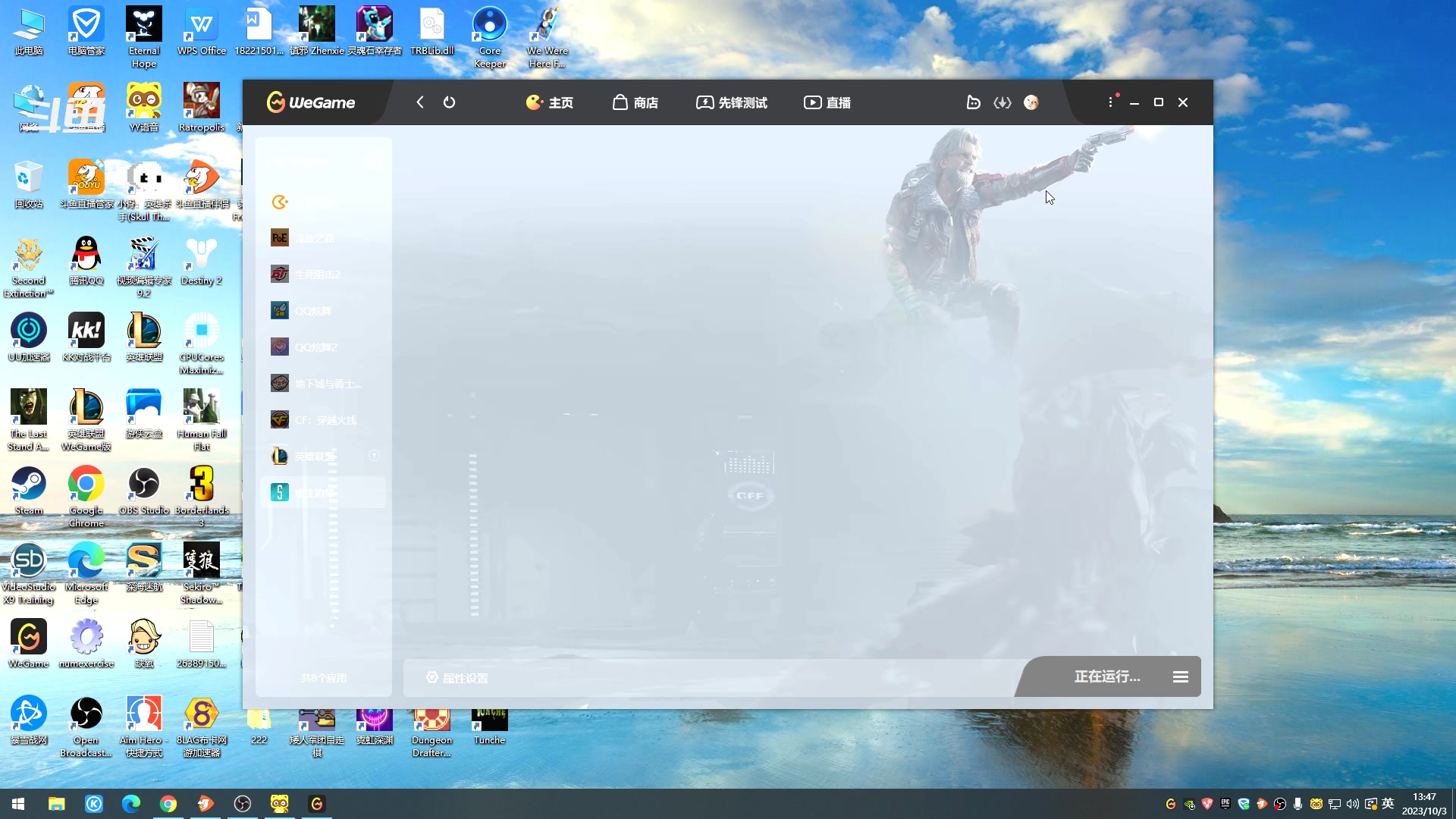Click 共8个应用 text in sidebar
Screen dimensions: 1456x819
324,678
